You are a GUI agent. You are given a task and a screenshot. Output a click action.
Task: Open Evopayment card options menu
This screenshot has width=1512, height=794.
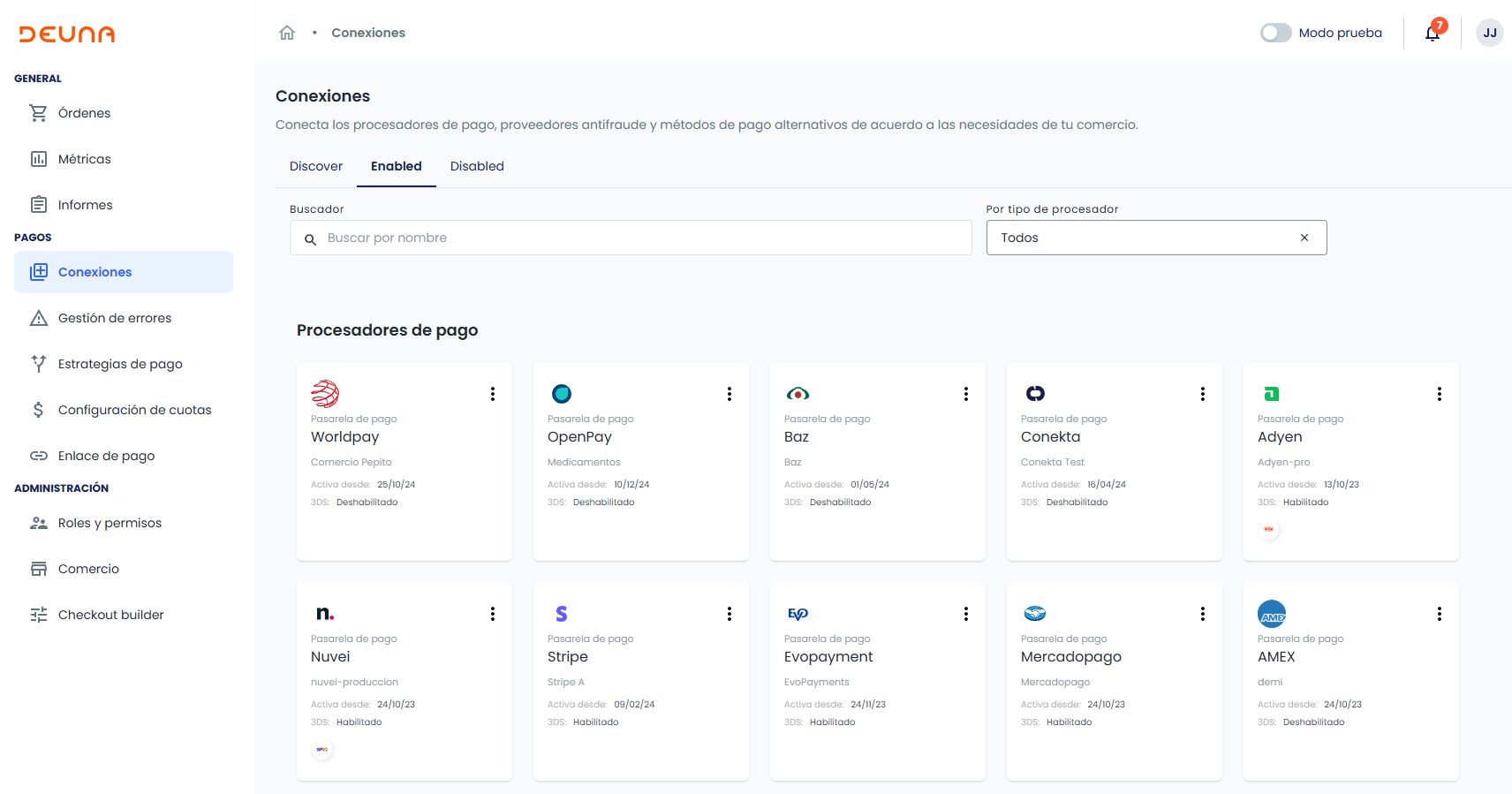pos(966,614)
